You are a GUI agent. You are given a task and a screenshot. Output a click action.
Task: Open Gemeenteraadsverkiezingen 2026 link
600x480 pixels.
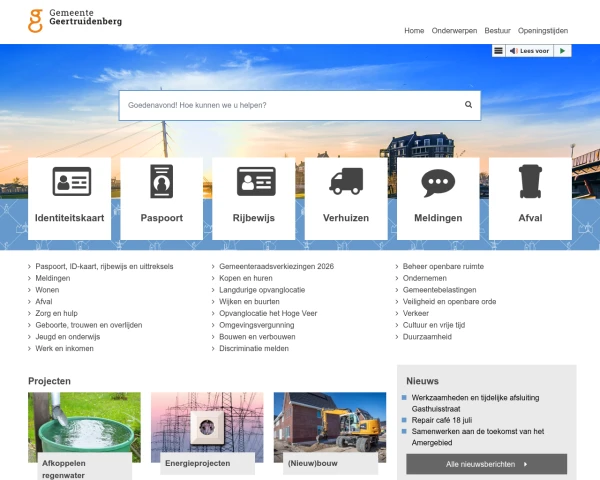[x=276, y=266]
